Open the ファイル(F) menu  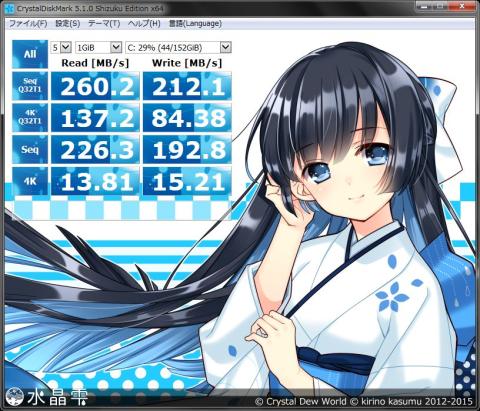(x=28, y=24)
